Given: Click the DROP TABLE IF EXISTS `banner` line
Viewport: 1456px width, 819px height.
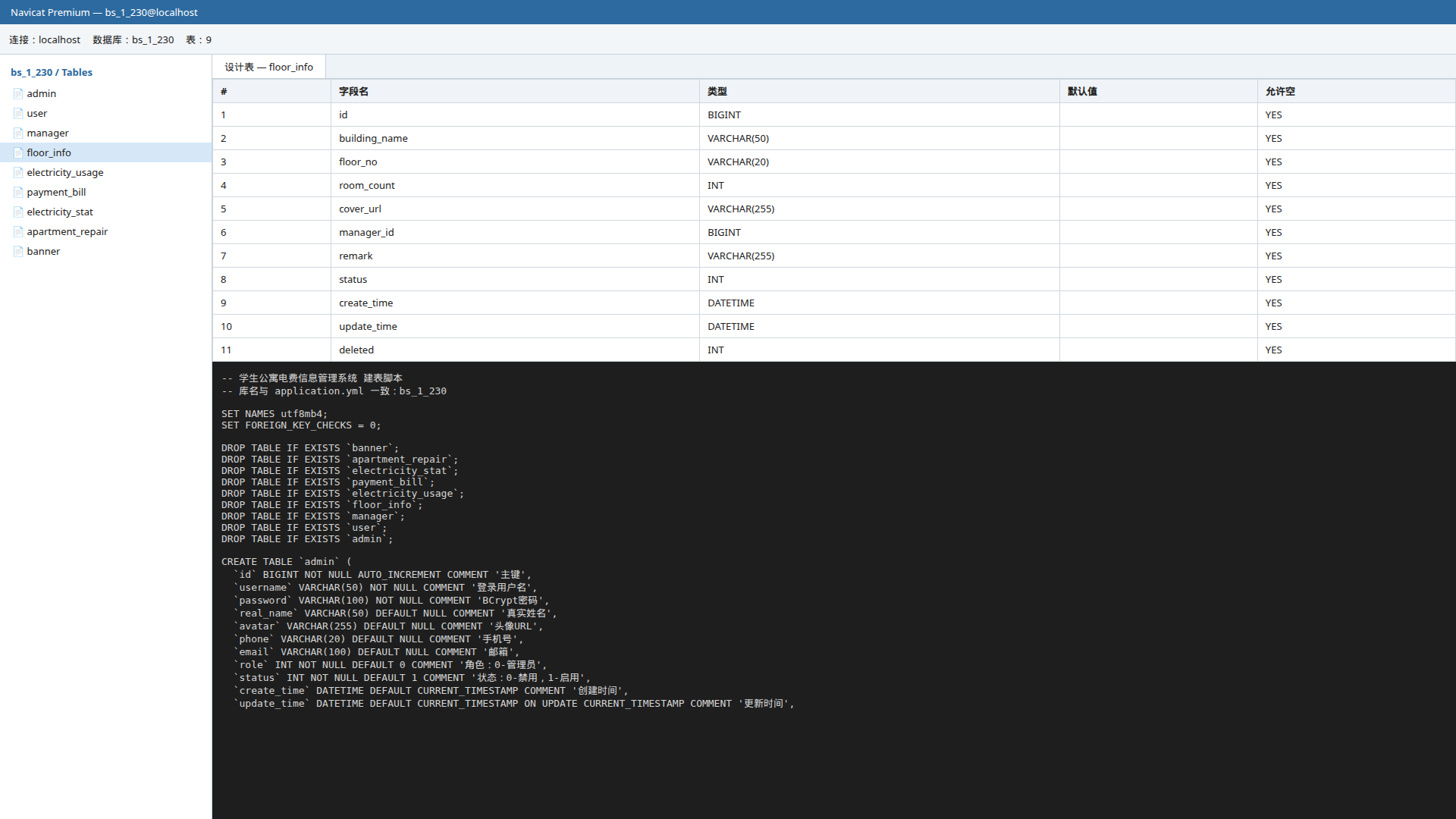Looking at the screenshot, I should pyautogui.click(x=310, y=448).
